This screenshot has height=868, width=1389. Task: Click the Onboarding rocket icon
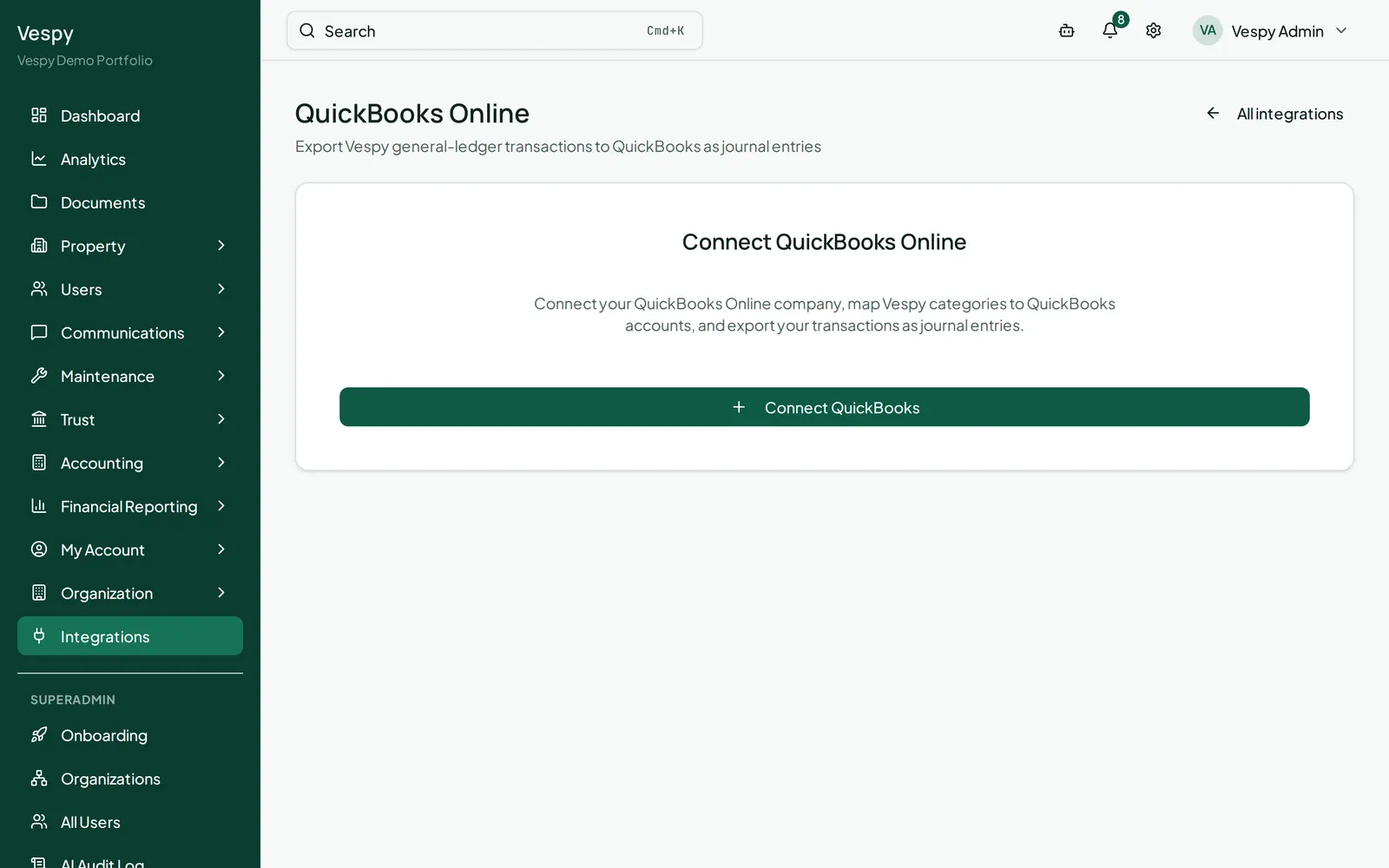point(39,735)
